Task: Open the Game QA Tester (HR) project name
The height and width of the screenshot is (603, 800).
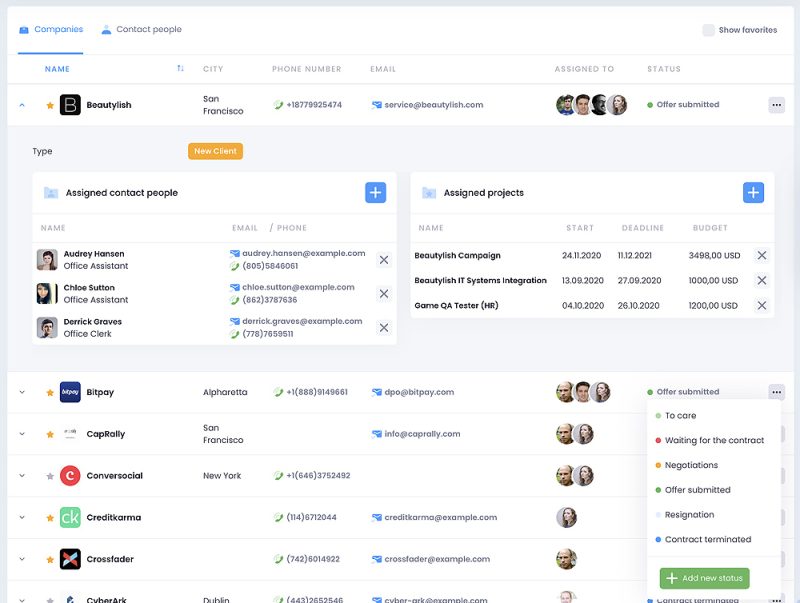Action: pyautogui.click(x=456, y=306)
